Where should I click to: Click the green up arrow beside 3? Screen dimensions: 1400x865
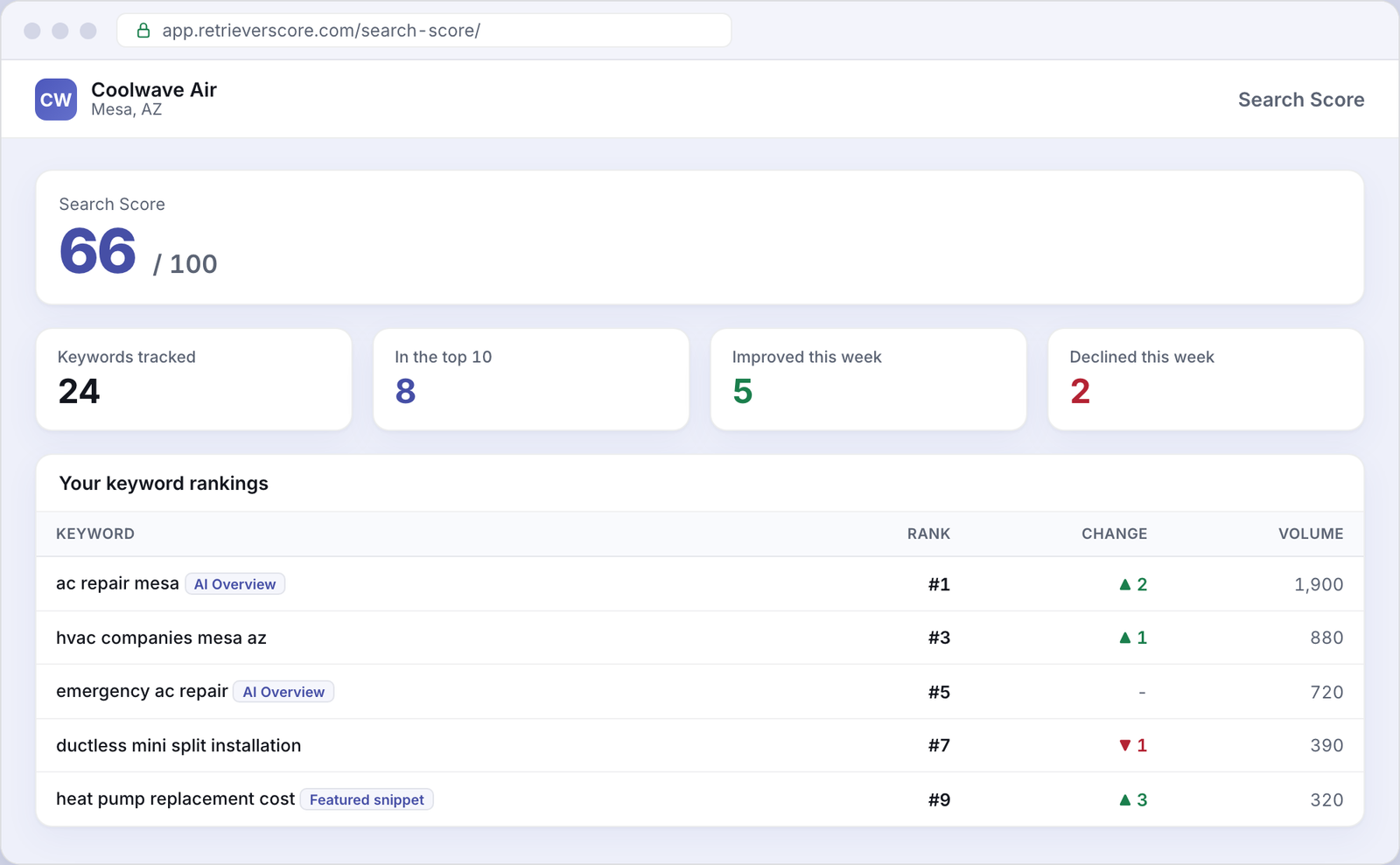tap(1125, 799)
